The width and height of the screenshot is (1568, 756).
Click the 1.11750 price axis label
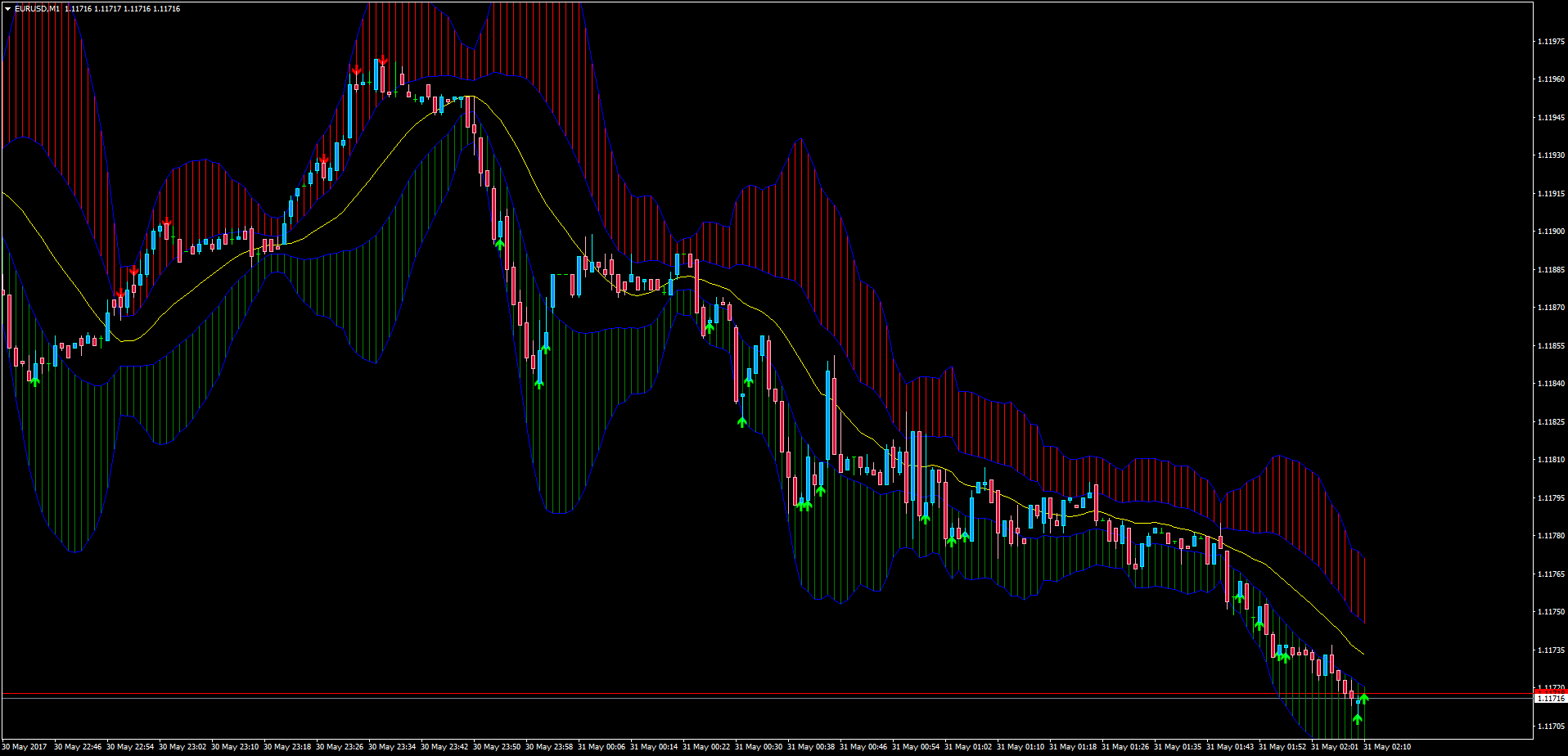click(1552, 612)
